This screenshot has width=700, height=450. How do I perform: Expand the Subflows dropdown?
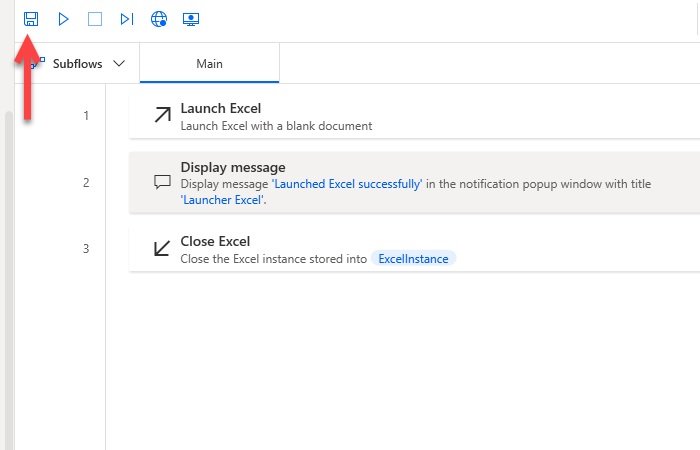85,64
